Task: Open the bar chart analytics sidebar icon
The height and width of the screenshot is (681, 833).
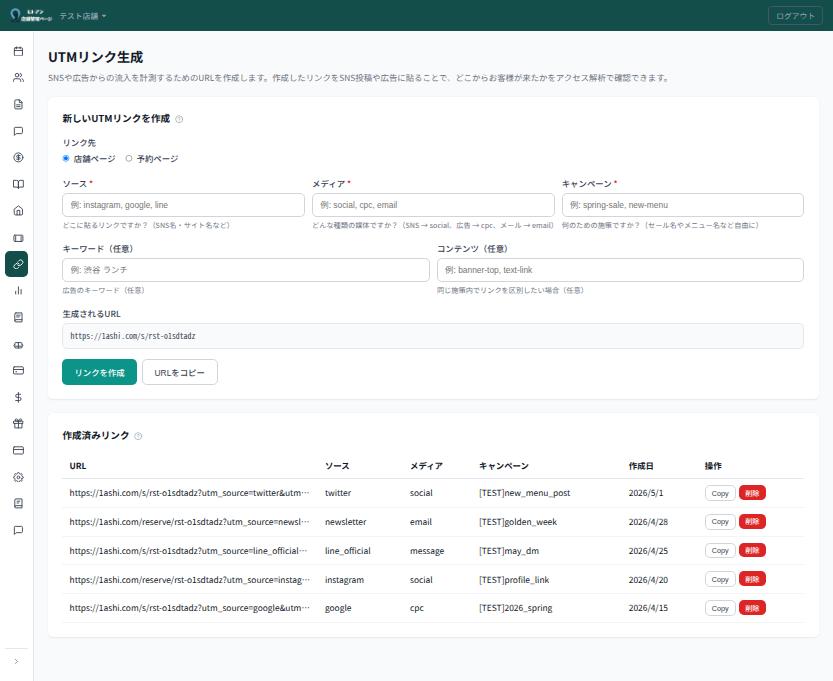Action: point(18,291)
